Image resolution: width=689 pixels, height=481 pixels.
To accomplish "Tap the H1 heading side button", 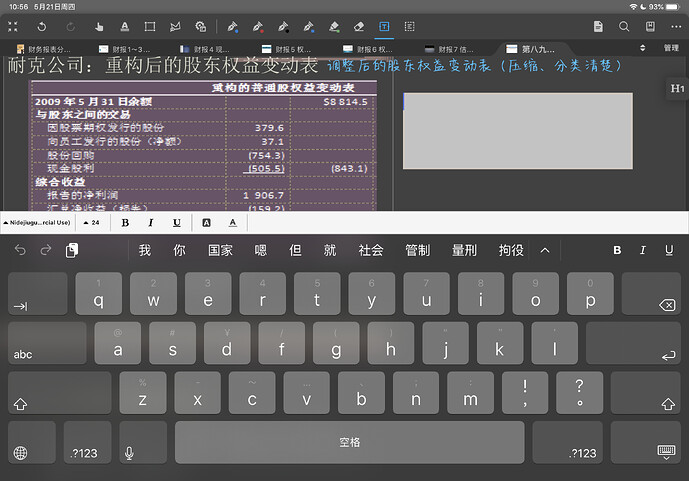I will [x=677, y=88].
